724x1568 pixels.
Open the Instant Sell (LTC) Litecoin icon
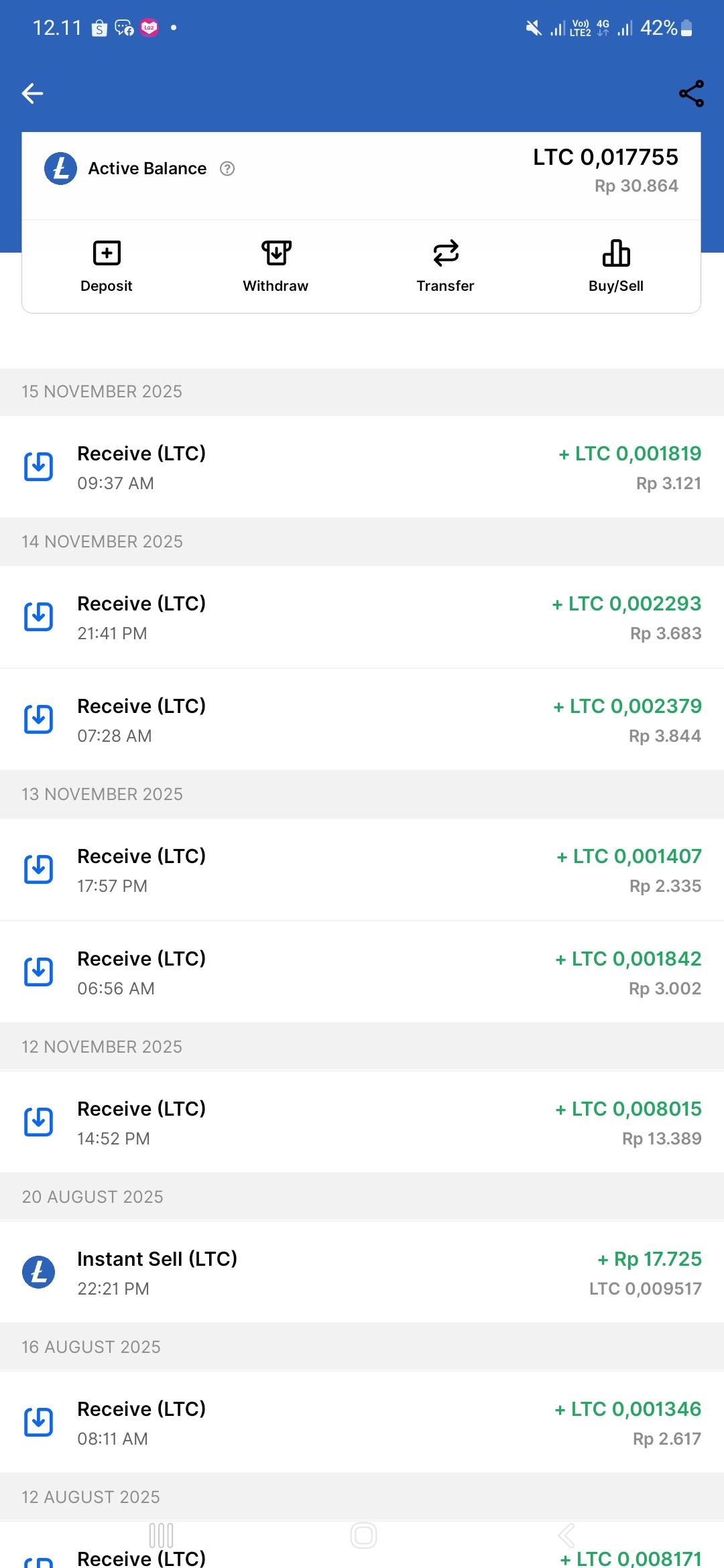click(39, 1271)
